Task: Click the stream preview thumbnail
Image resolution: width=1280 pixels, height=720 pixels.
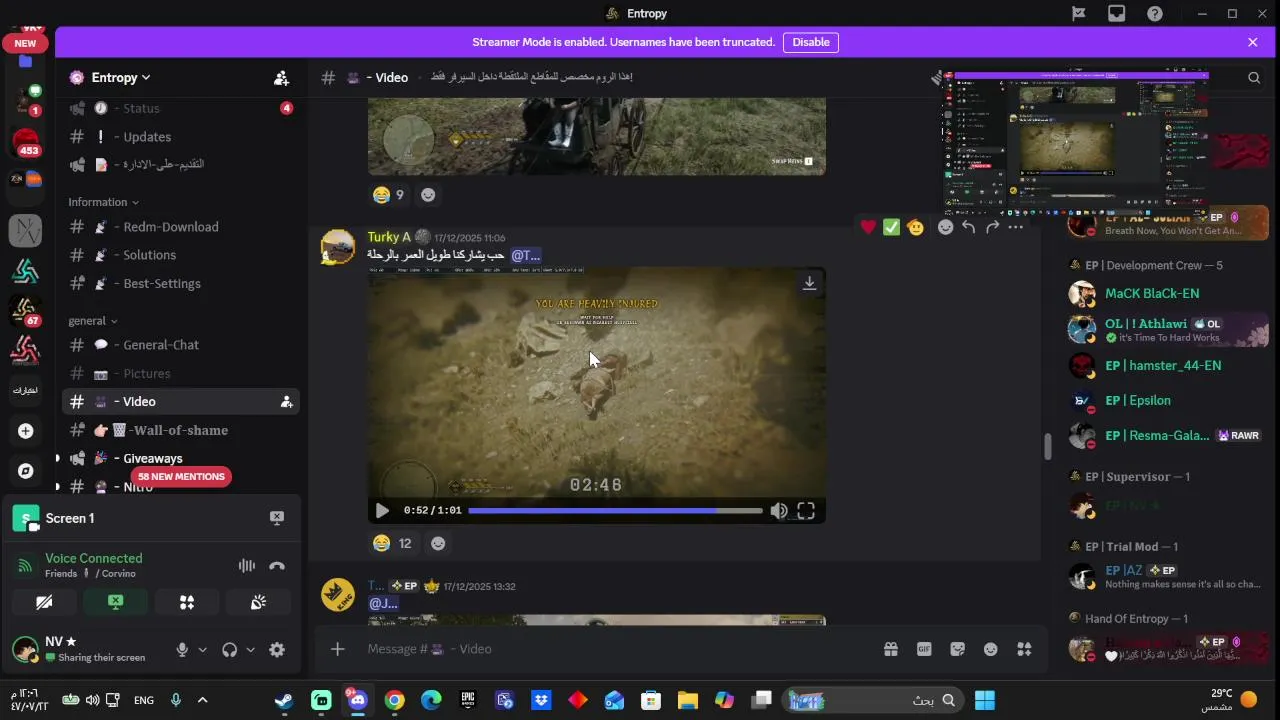Action: point(1075,141)
